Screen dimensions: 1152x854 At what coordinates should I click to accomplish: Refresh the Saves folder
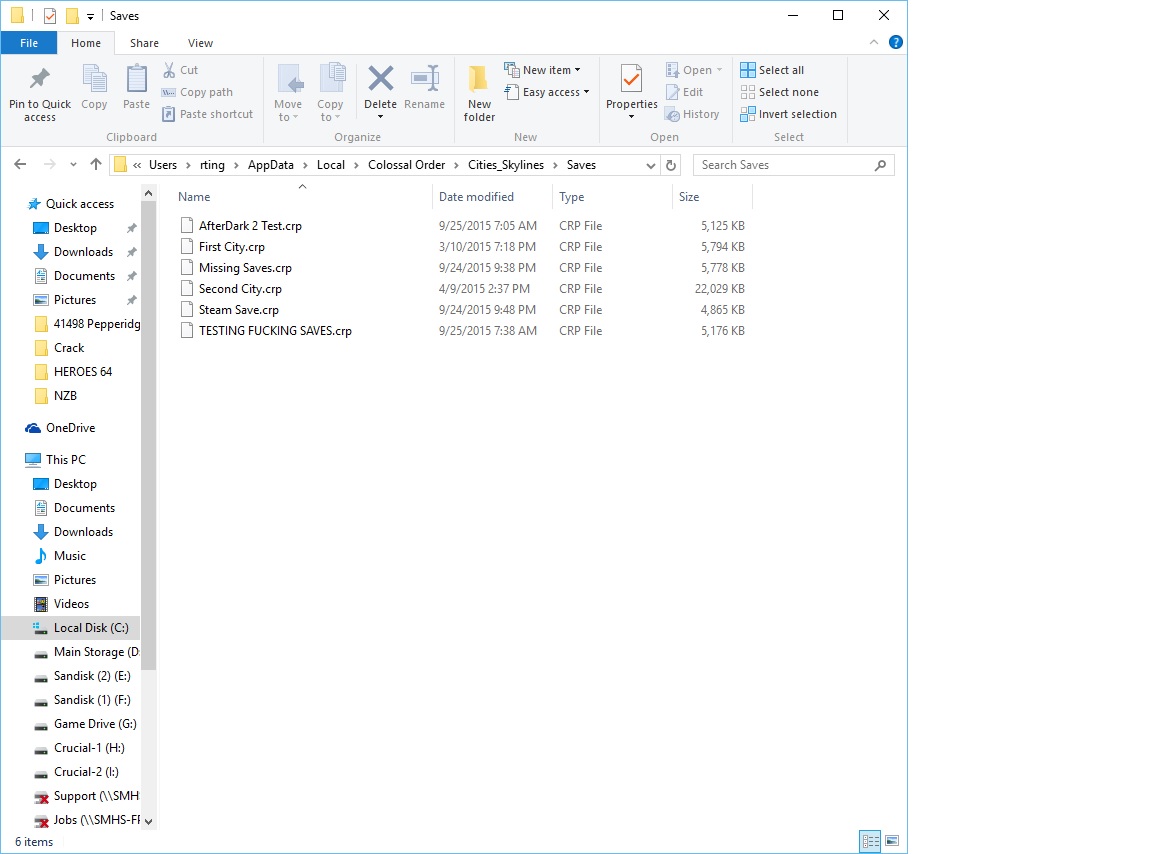[x=669, y=164]
